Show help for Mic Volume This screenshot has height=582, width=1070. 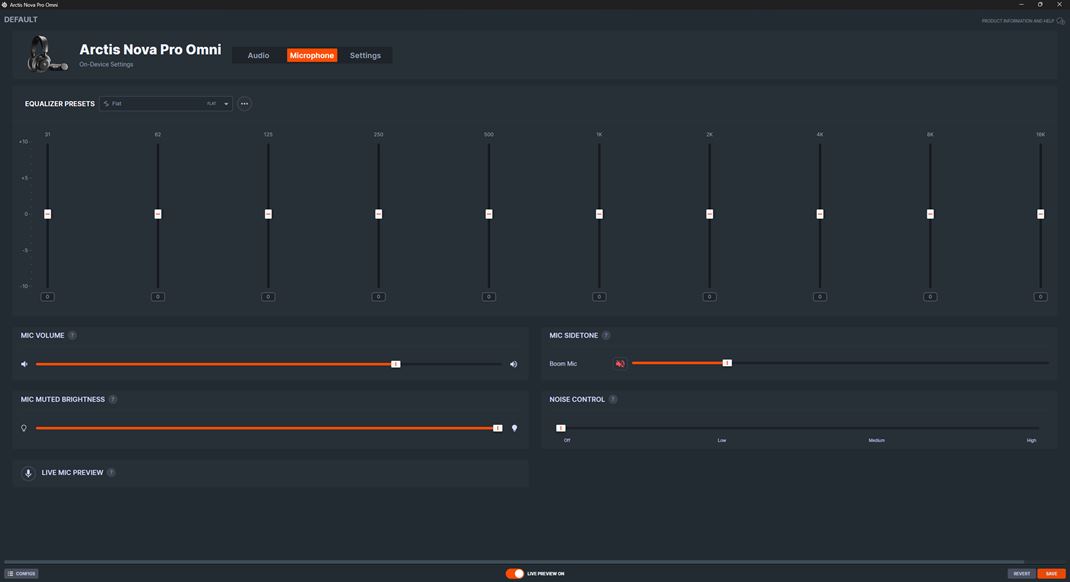click(72, 336)
